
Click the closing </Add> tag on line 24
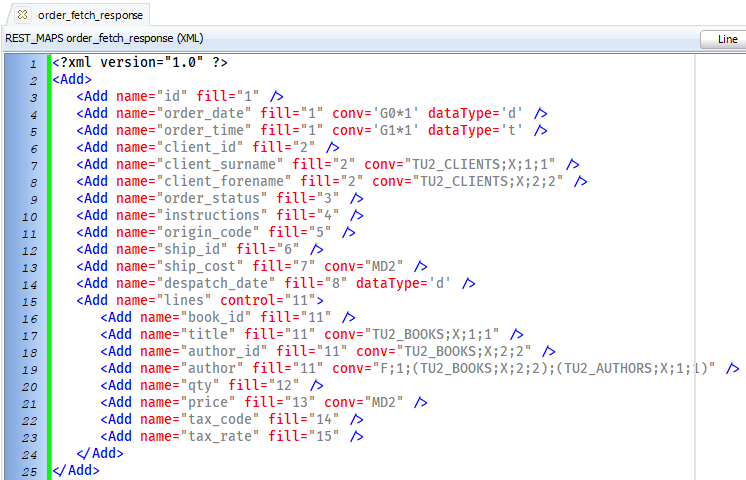pos(100,454)
